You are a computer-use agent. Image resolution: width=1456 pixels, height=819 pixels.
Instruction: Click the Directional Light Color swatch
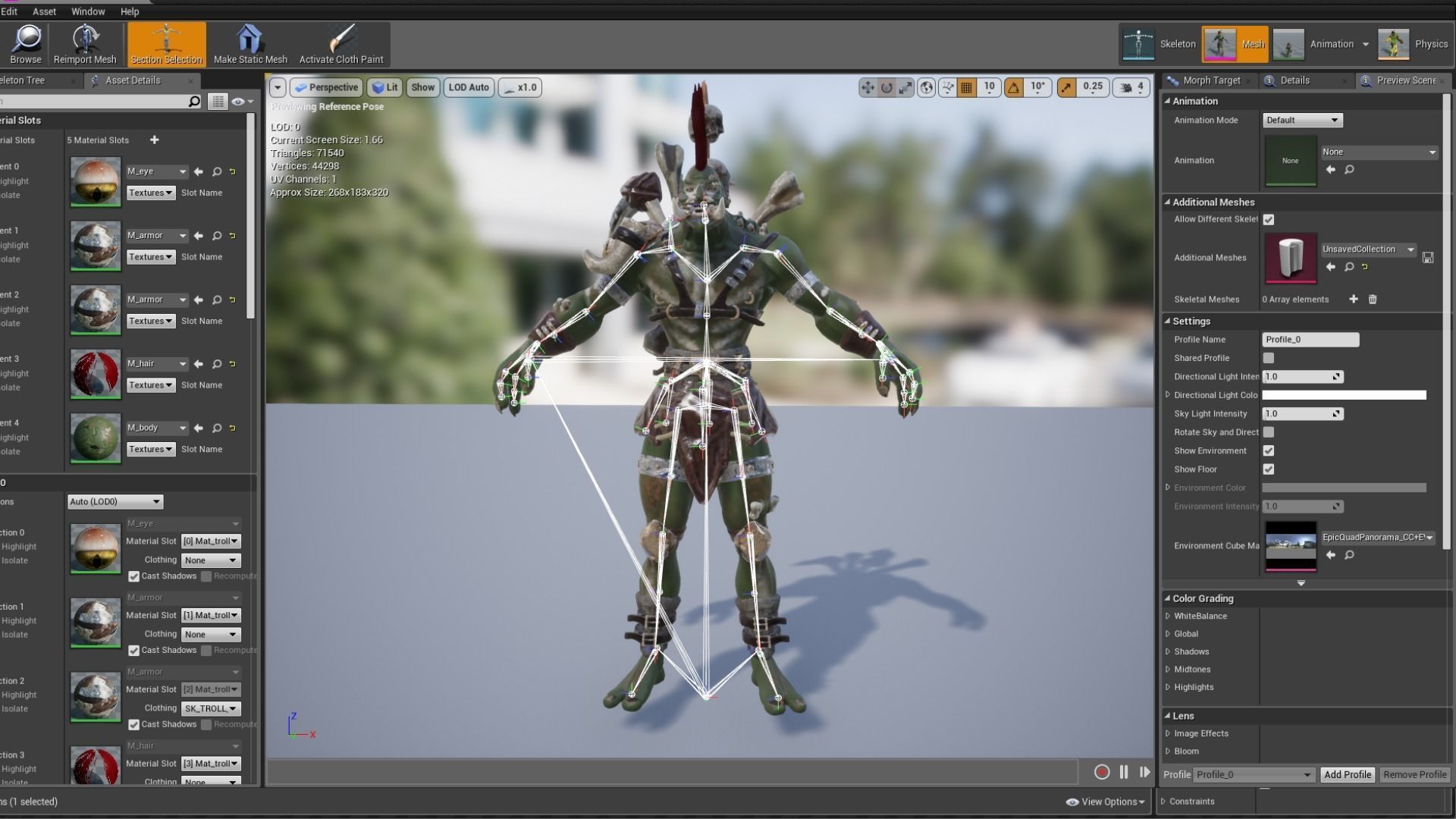[x=1344, y=395]
